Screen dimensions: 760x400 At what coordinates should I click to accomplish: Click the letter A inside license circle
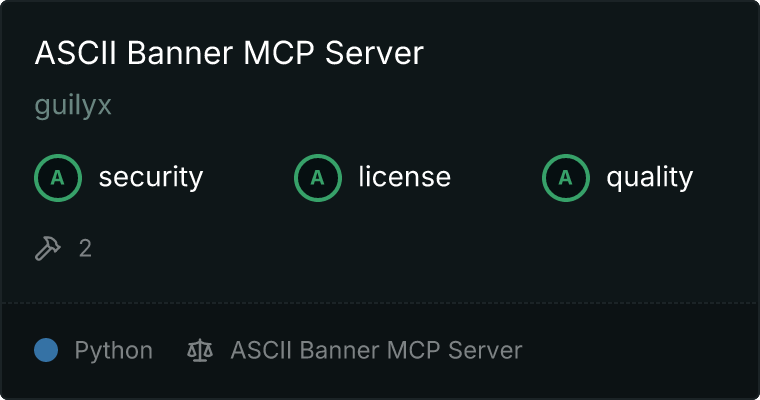click(317, 178)
